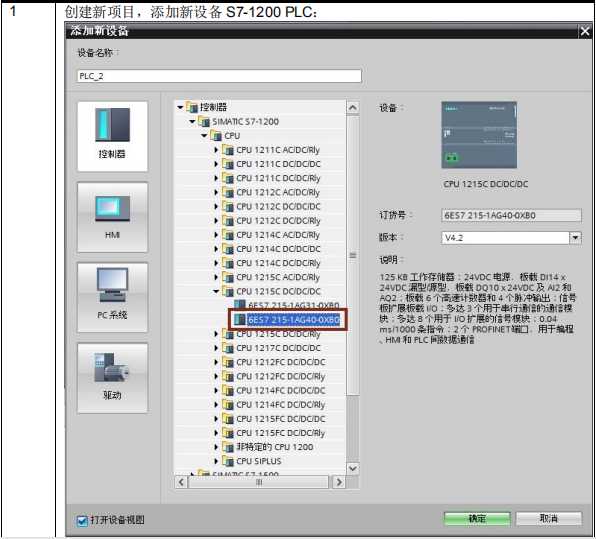The width and height of the screenshot is (596, 539).
Task: Select CPU 1214C DC/DC/Rly row
Action: [x=260, y=263]
